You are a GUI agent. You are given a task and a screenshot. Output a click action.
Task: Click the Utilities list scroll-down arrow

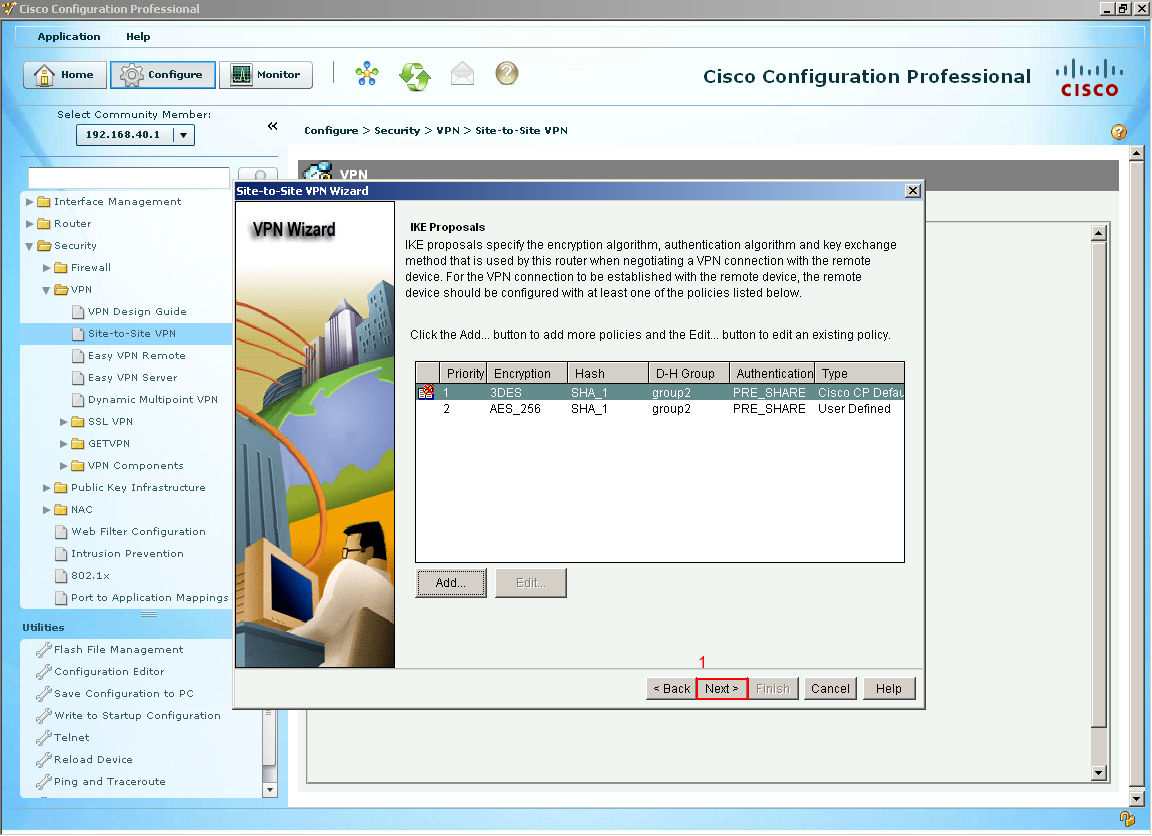coord(270,790)
